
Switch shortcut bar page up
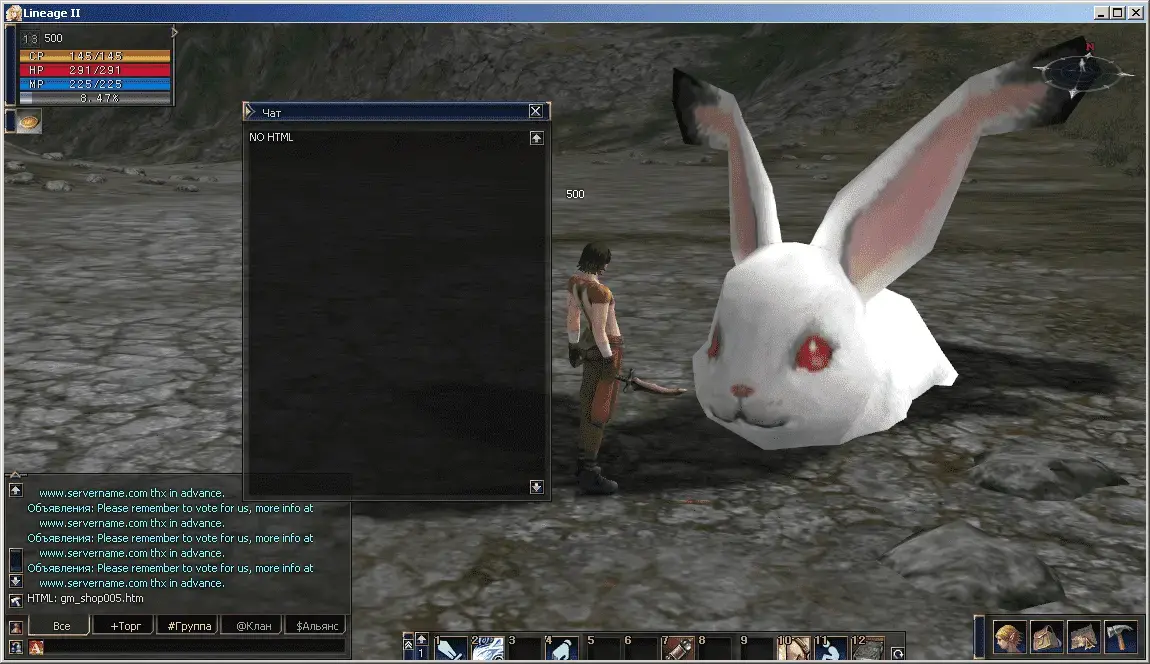pos(422,640)
